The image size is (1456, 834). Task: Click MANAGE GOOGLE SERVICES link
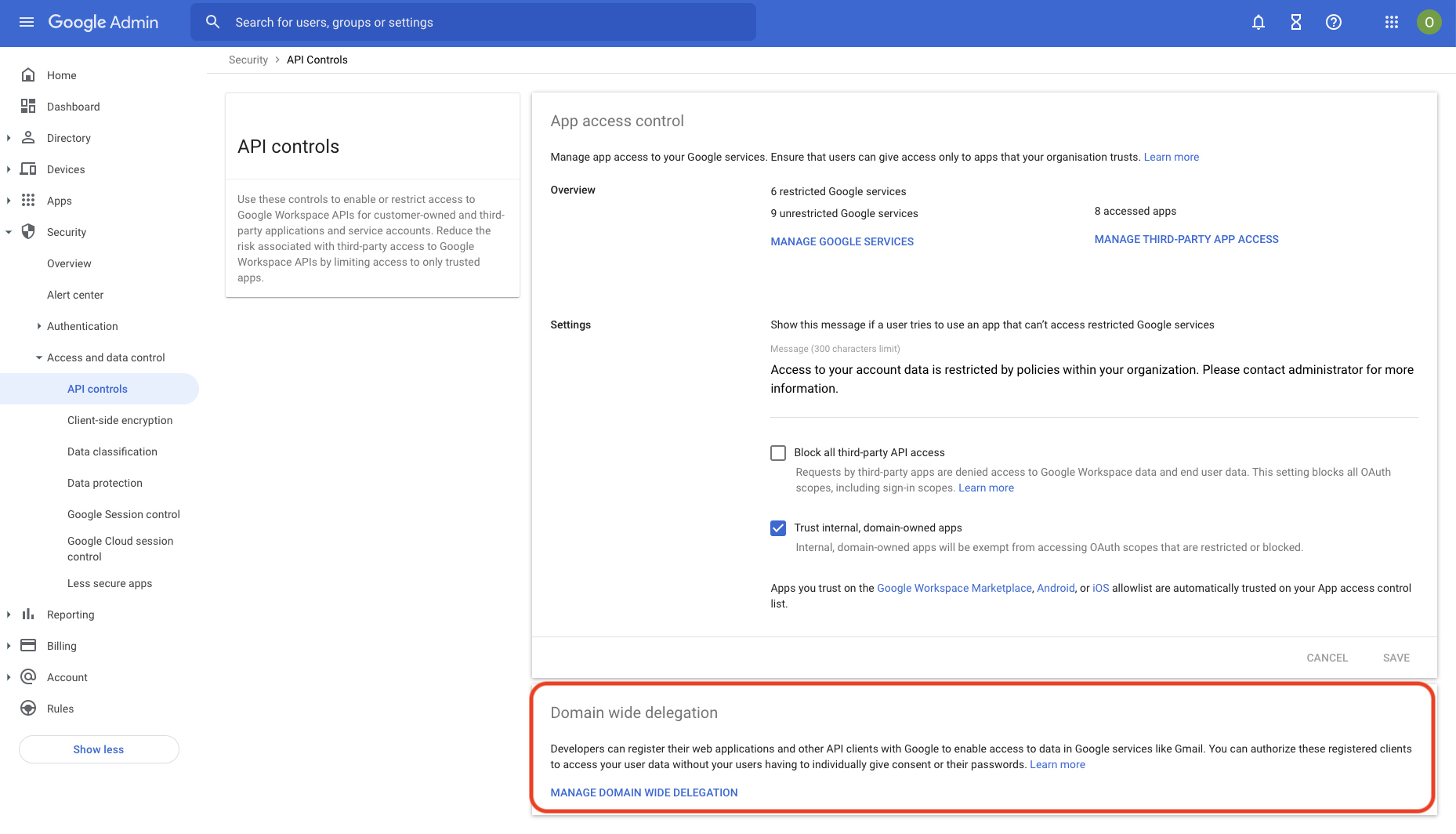click(x=842, y=241)
